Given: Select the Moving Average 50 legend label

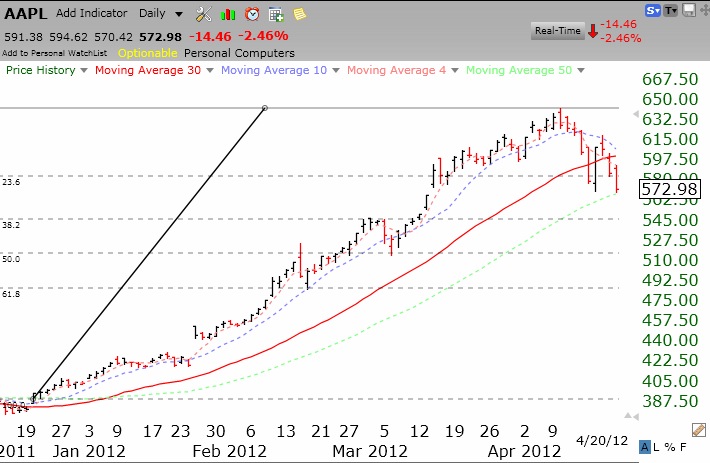Looking at the screenshot, I should point(519,70).
